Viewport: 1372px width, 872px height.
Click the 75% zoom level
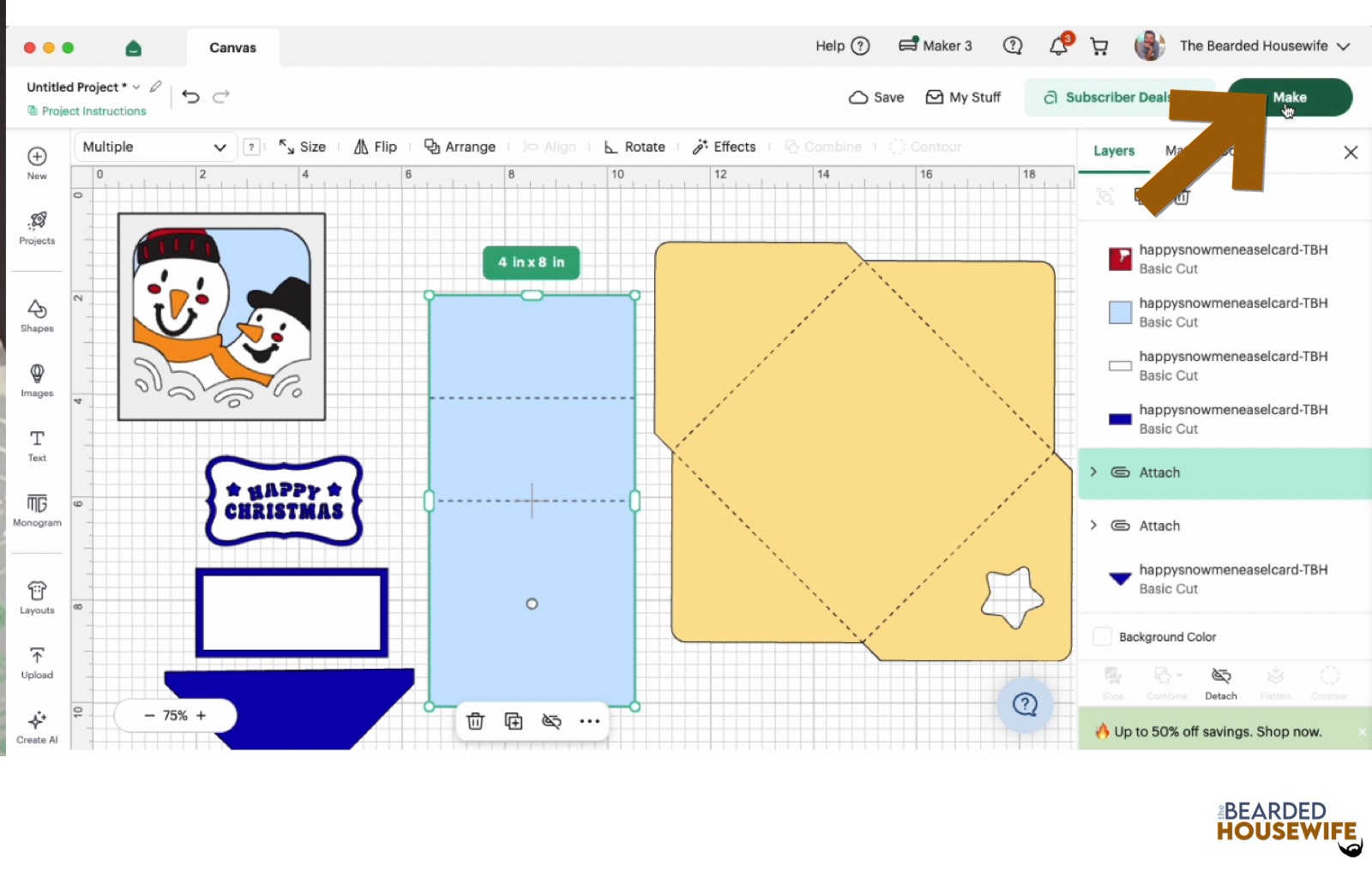coord(175,715)
